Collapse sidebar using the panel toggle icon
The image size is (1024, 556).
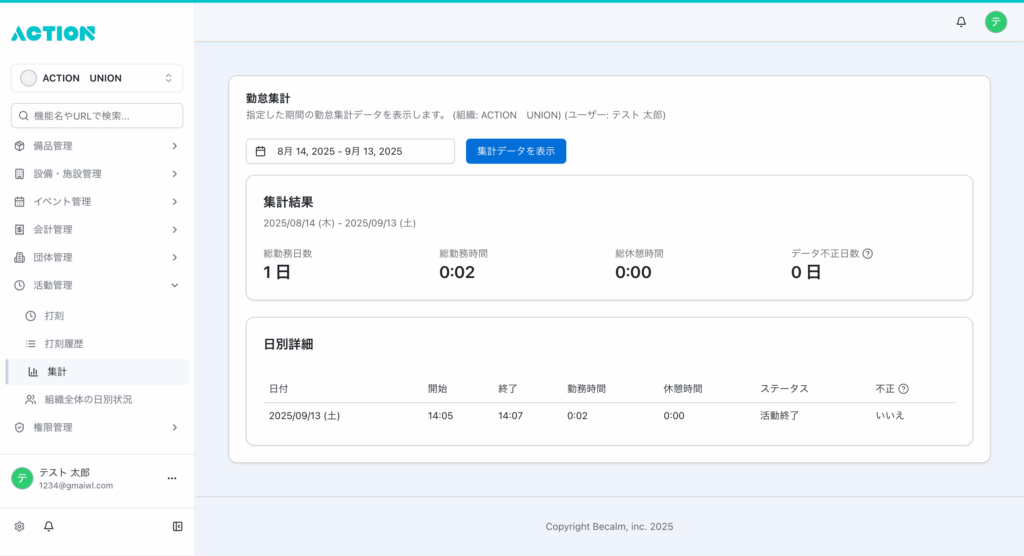pyautogui.click(x=177, y=526)
